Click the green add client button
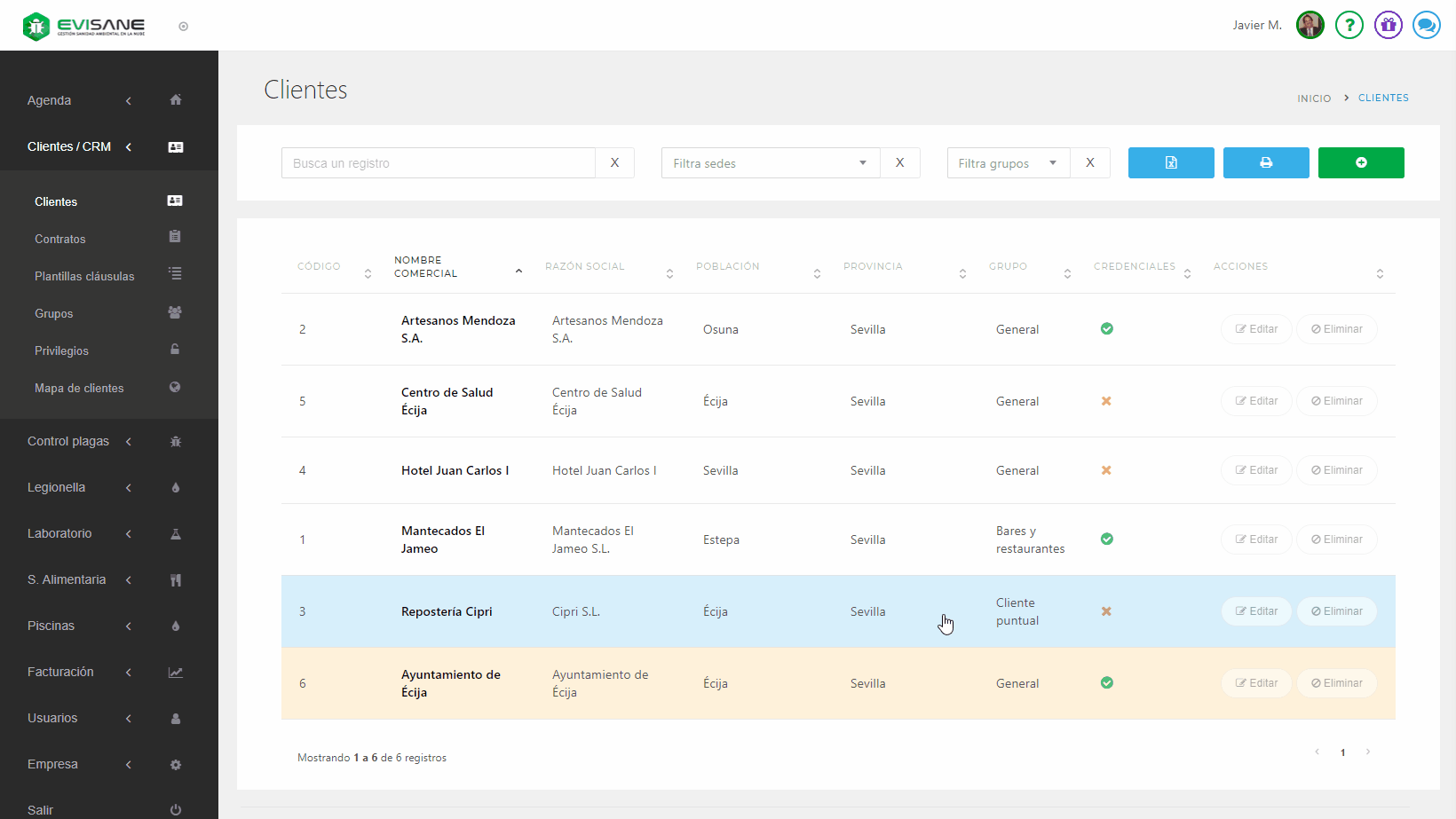1456x819 pixels. pyautogui.click(x=1360, y=162)
